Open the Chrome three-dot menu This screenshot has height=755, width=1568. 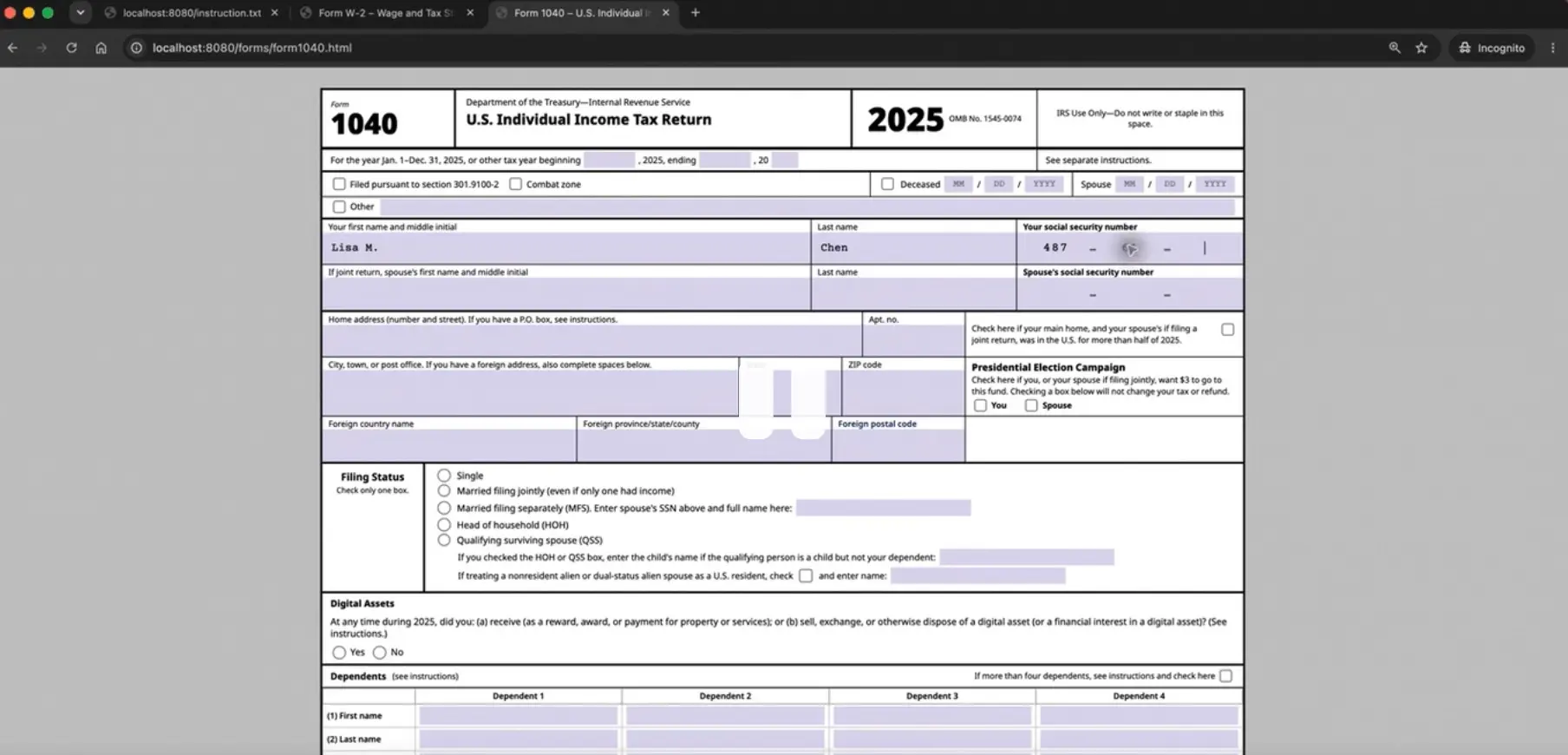coord(1552,48)
